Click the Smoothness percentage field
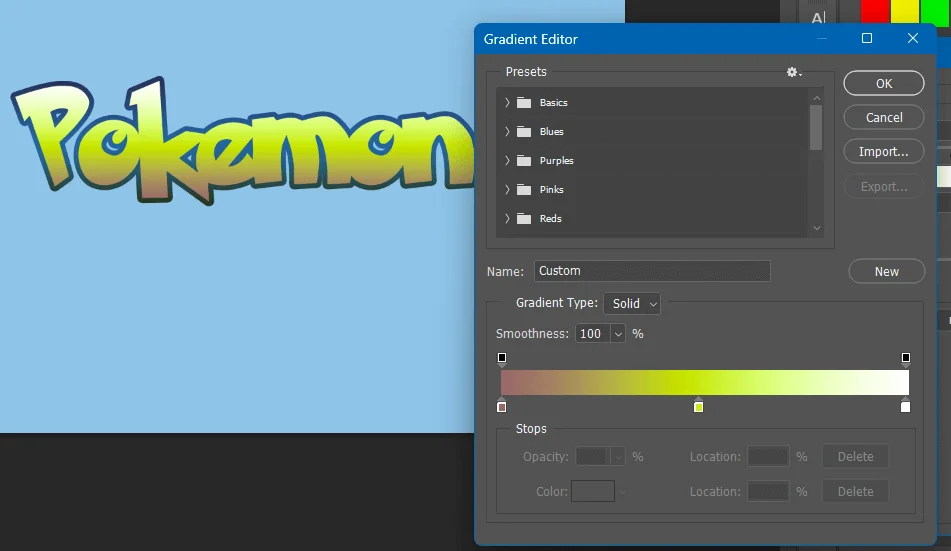 [x=593, y=334]
